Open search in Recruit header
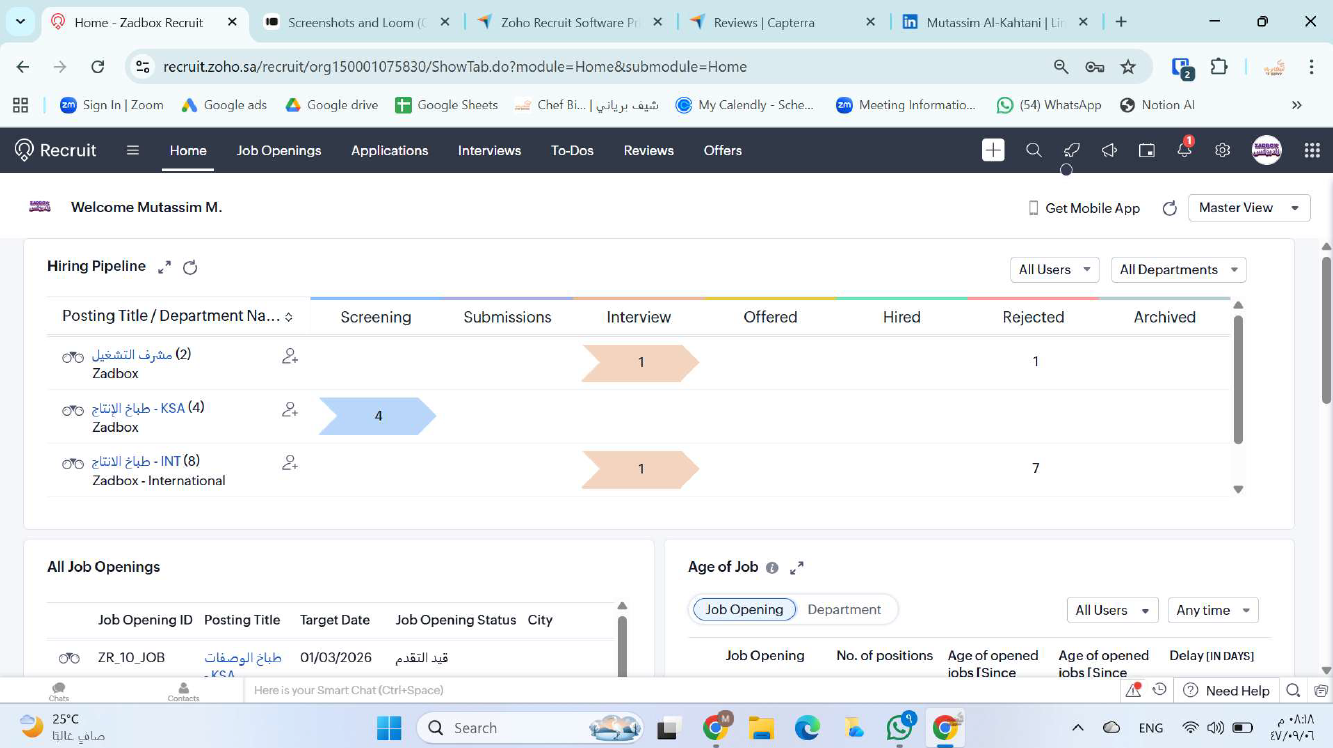Viewport: 1333px width, 748px height. 1034,150
